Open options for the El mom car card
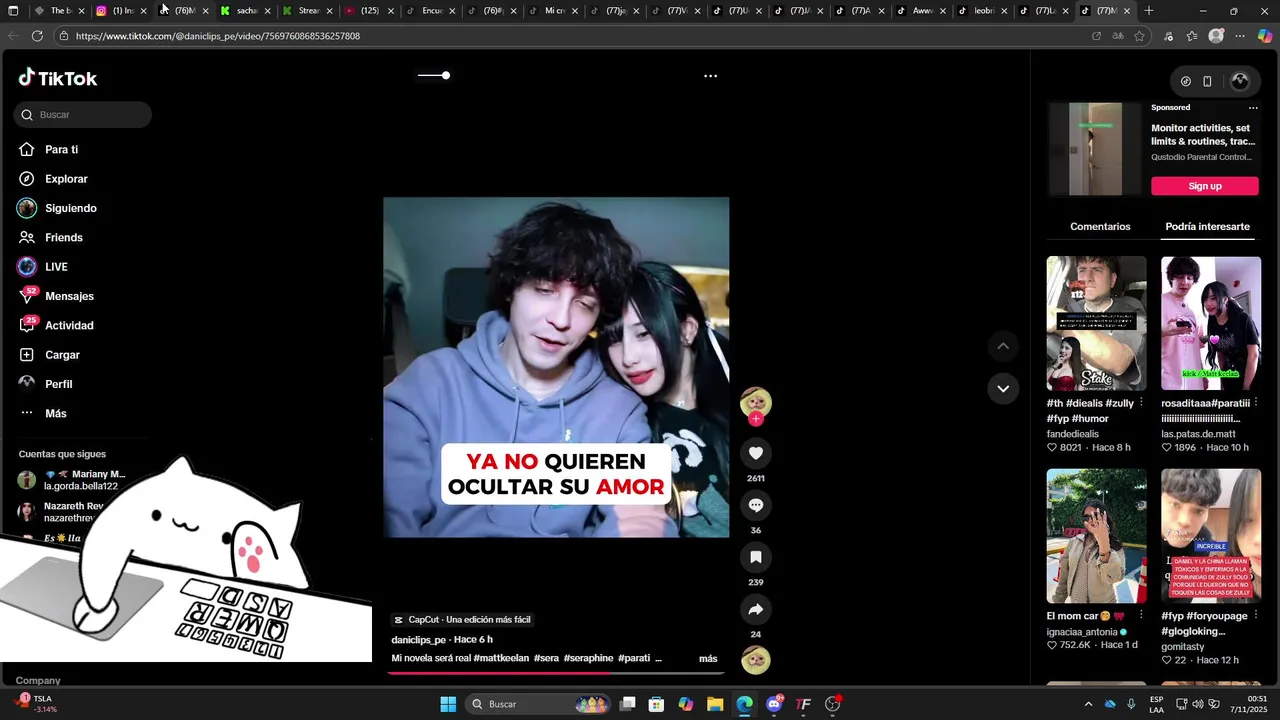 (1141, 616)
